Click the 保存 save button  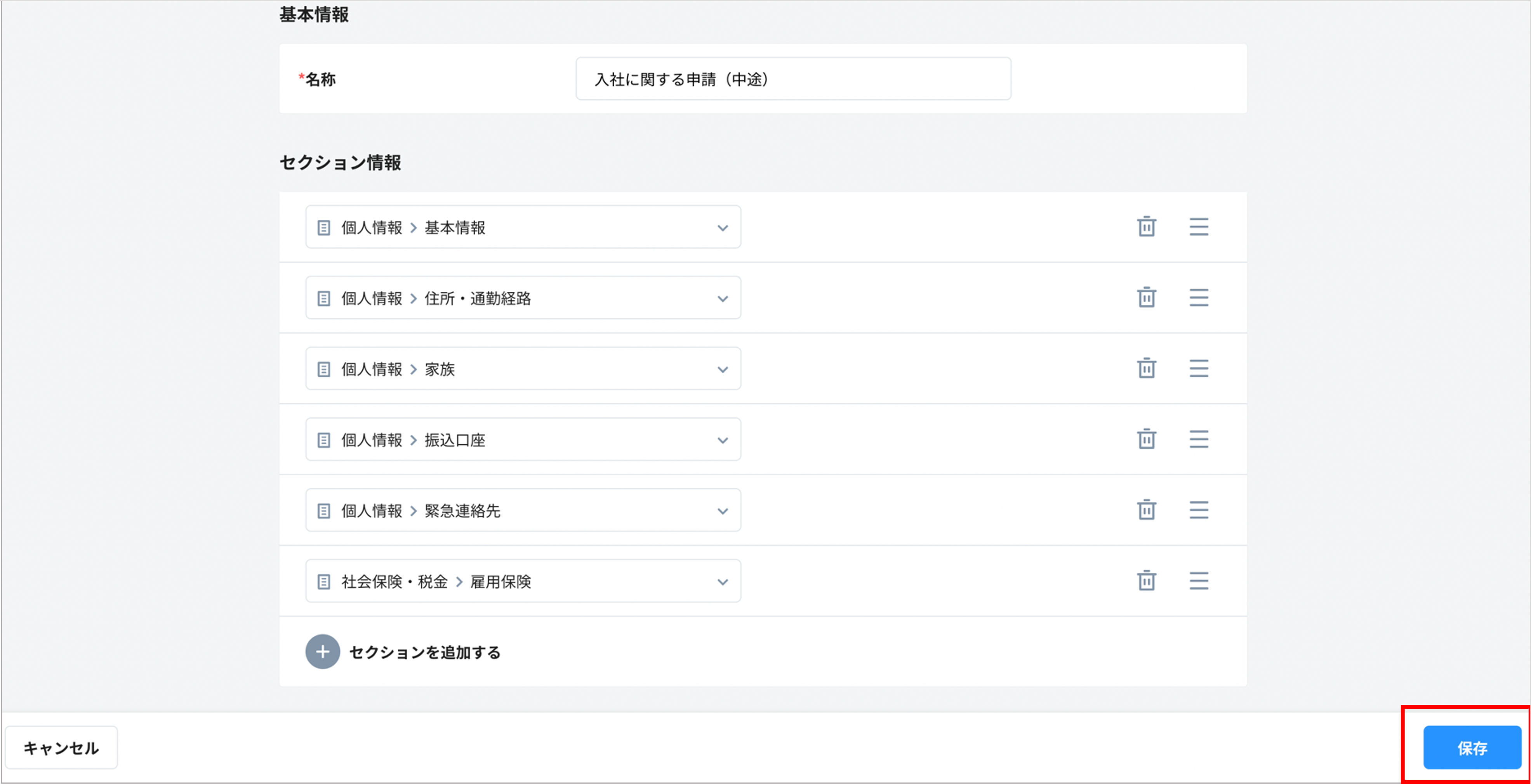click(1472, 748)
